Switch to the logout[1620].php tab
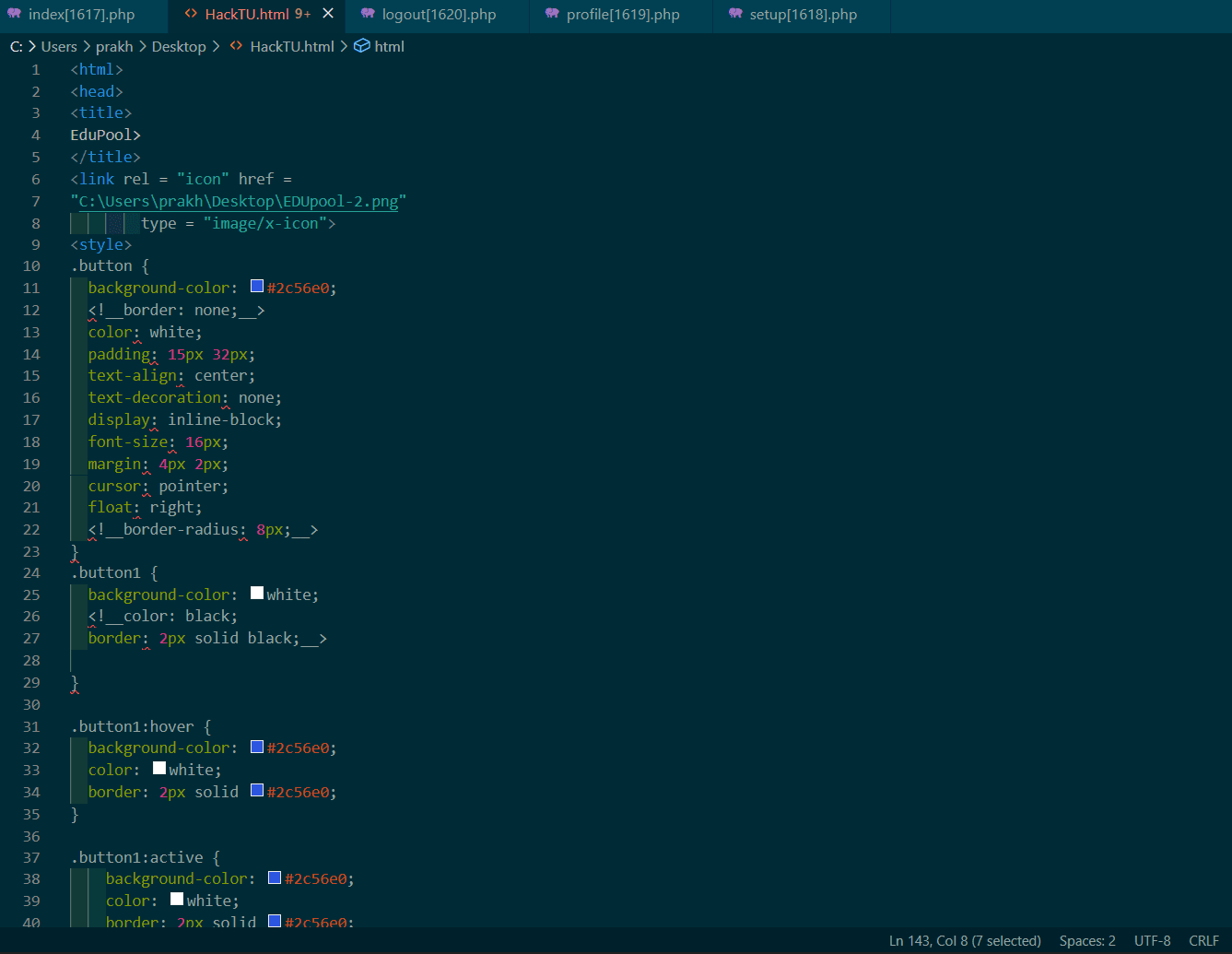 [439, 15]
